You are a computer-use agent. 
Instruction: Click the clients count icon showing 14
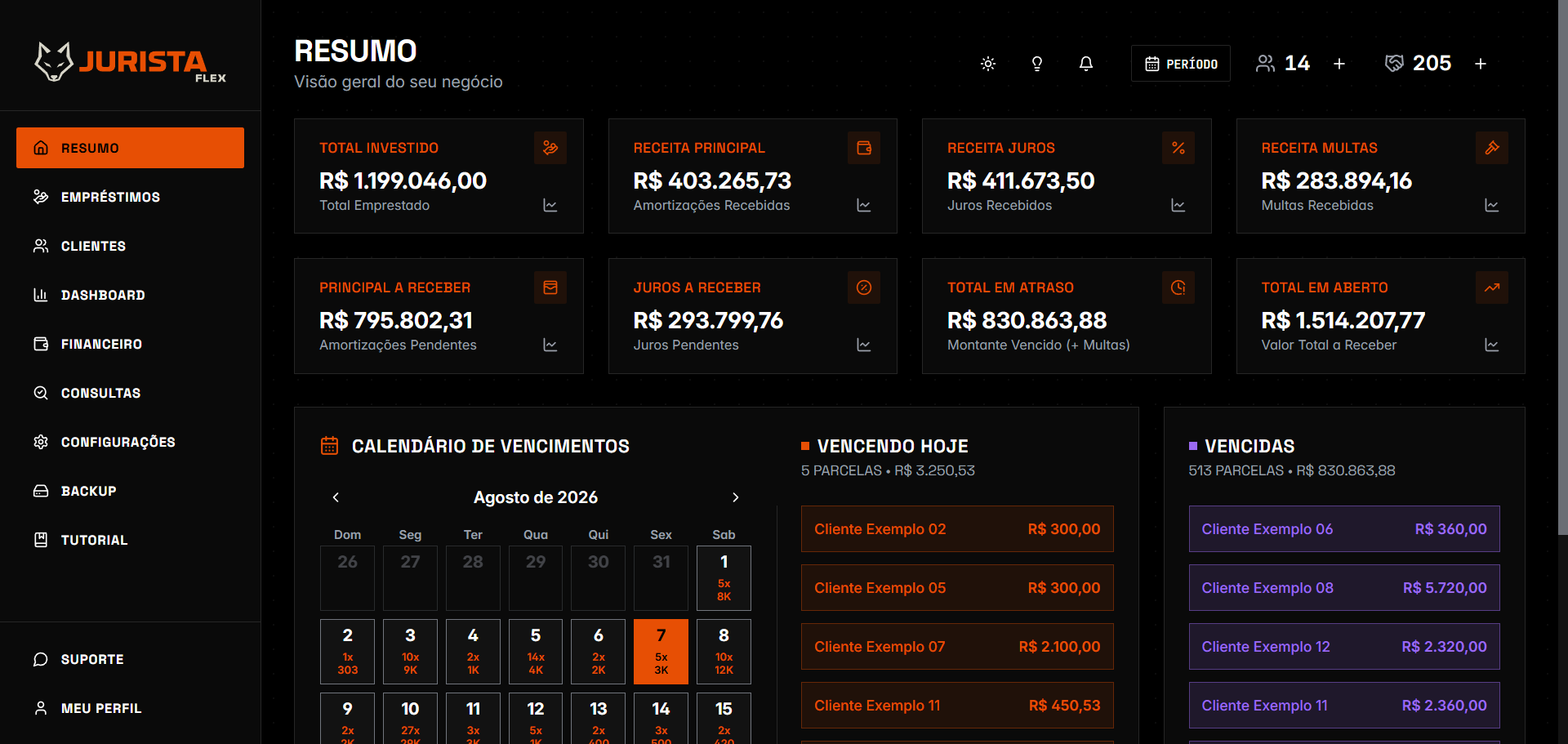tap(1265, 64)
